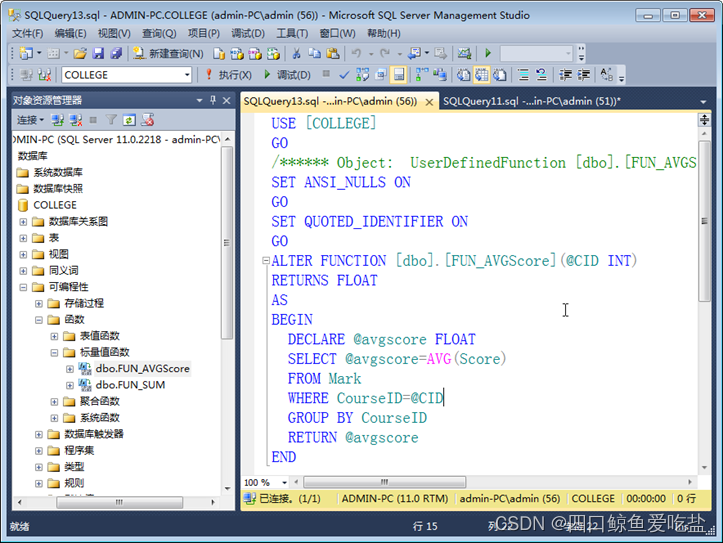The width and height of the screenshot is (723, 543).
Task: Click the New Project toolbar icon
Action: click(x=25, y=53)
